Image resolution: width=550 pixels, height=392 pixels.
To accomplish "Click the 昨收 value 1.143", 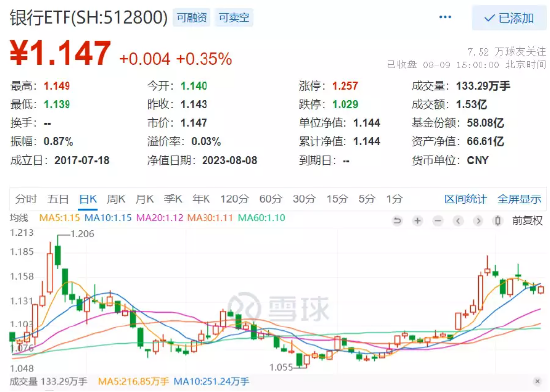I will [x=194, y=104].
